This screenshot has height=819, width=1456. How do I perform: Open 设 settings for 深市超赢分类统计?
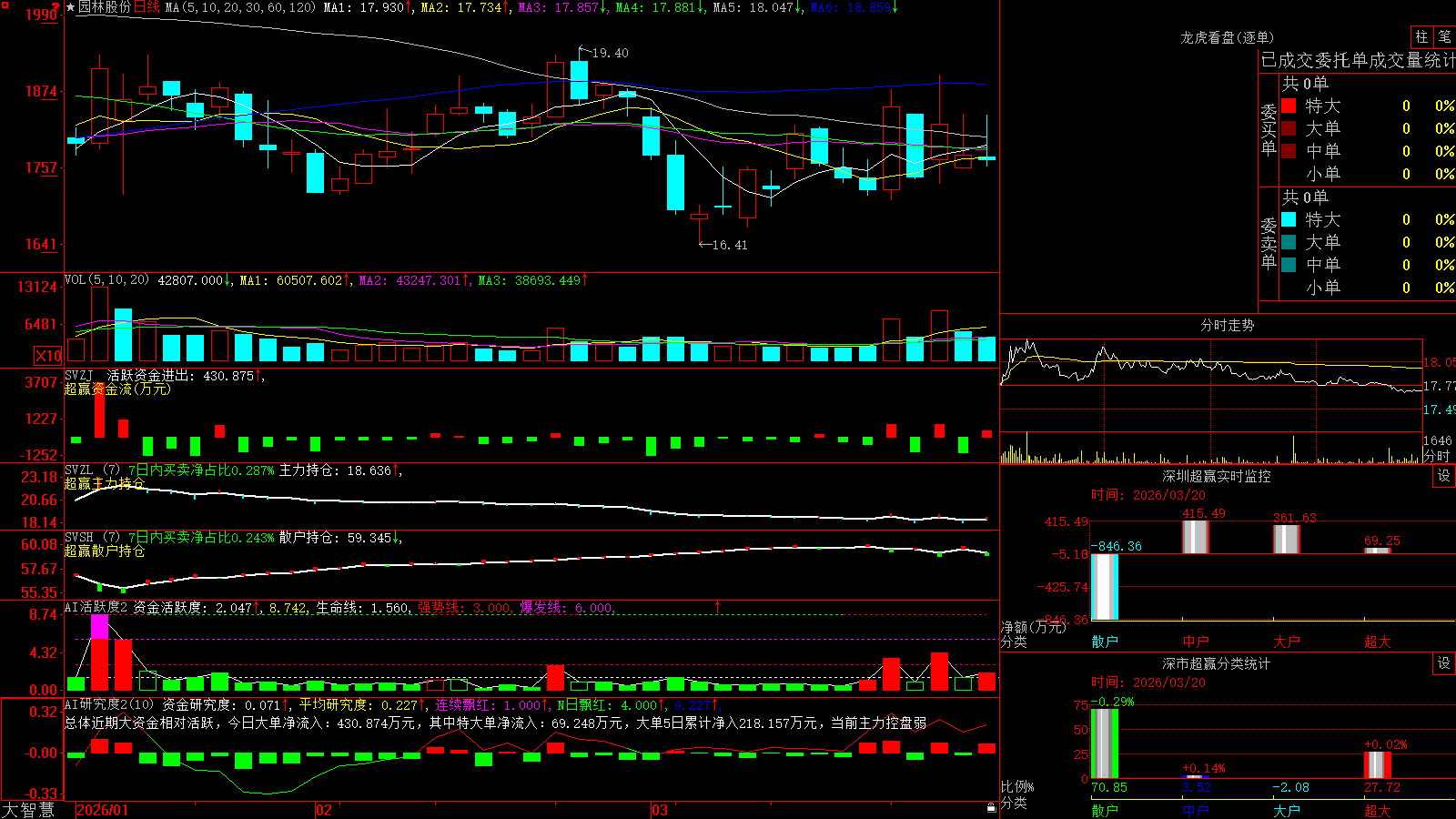[x=1444, y=663]
